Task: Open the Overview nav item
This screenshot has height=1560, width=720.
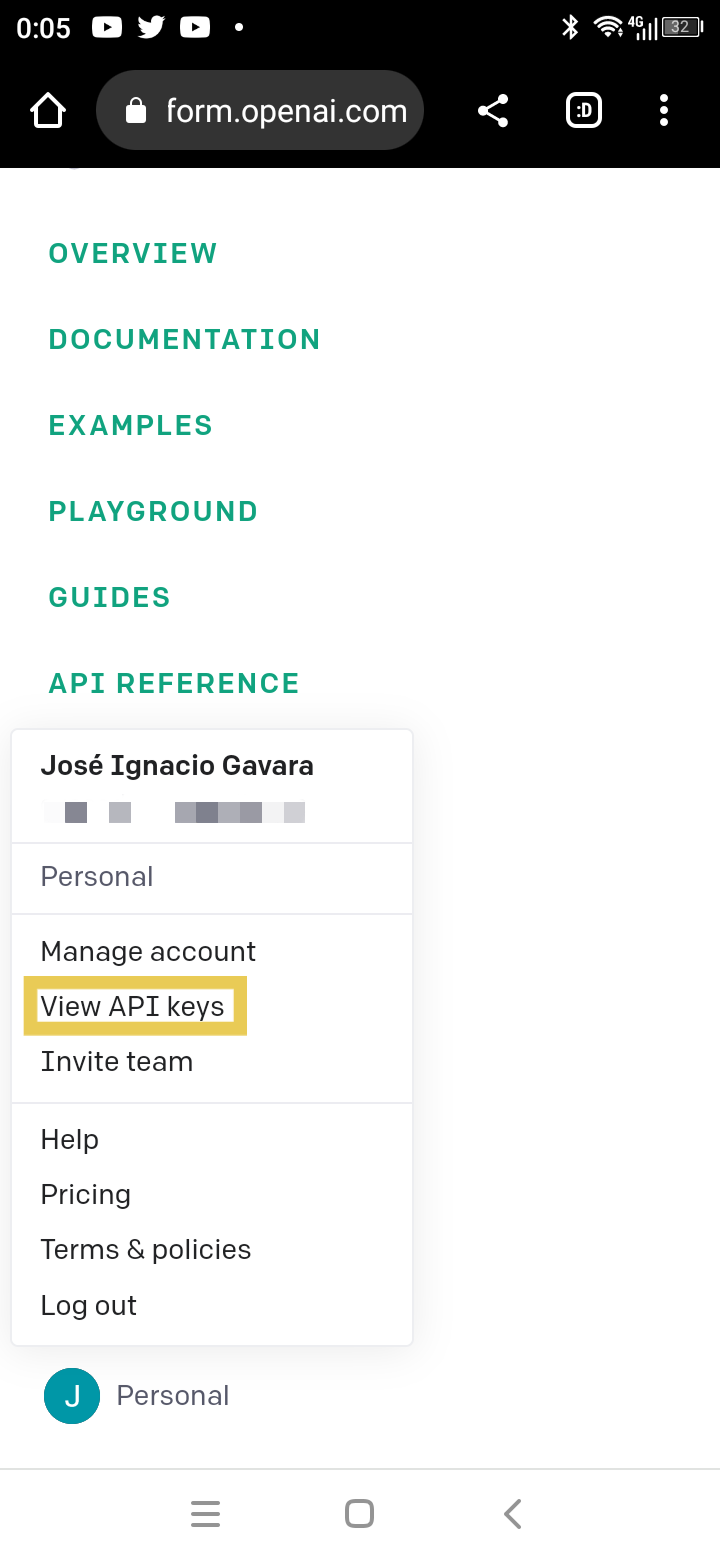Action: click(133, 254)
